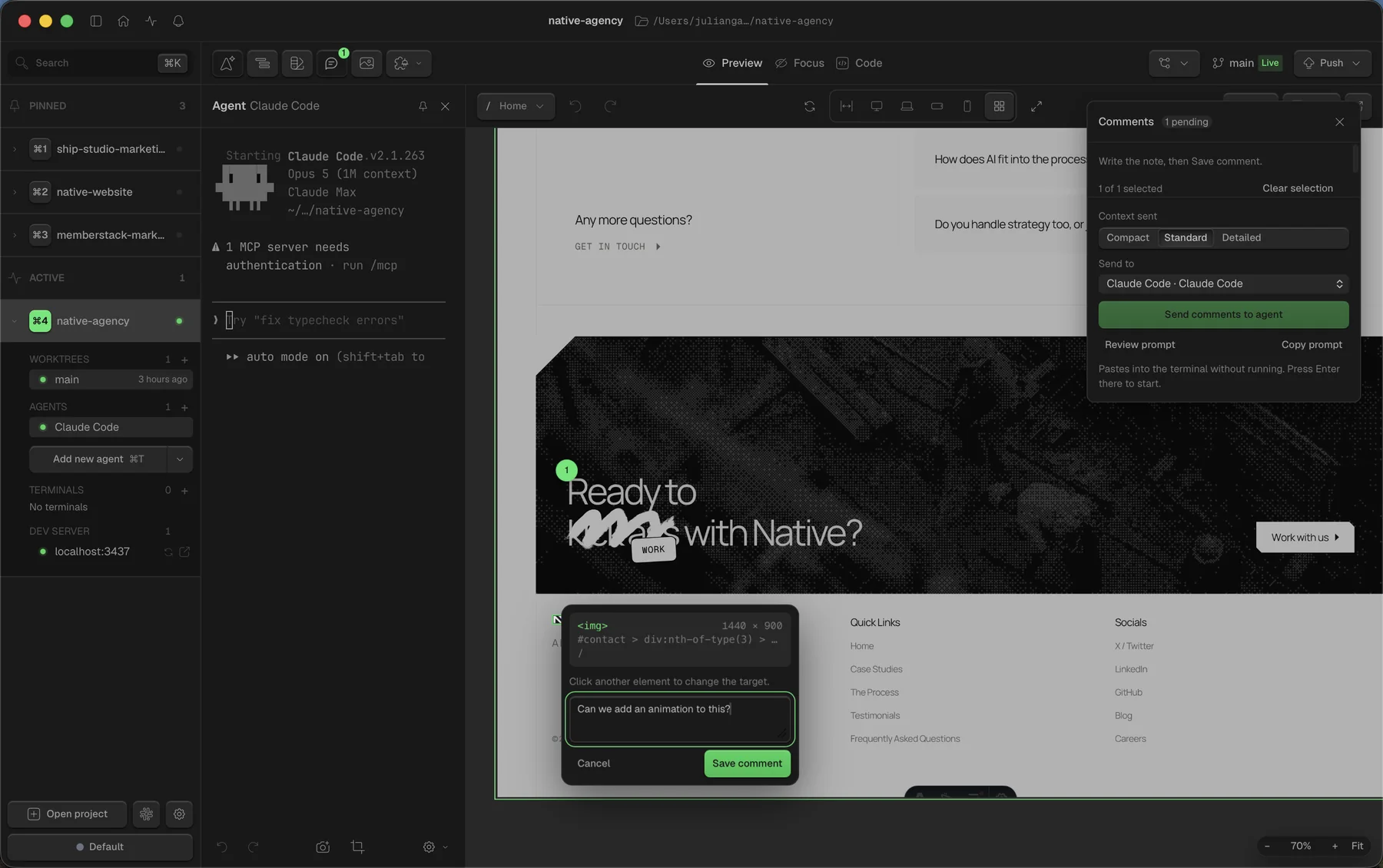Take a screenshot with camera icon

(323, 846)
